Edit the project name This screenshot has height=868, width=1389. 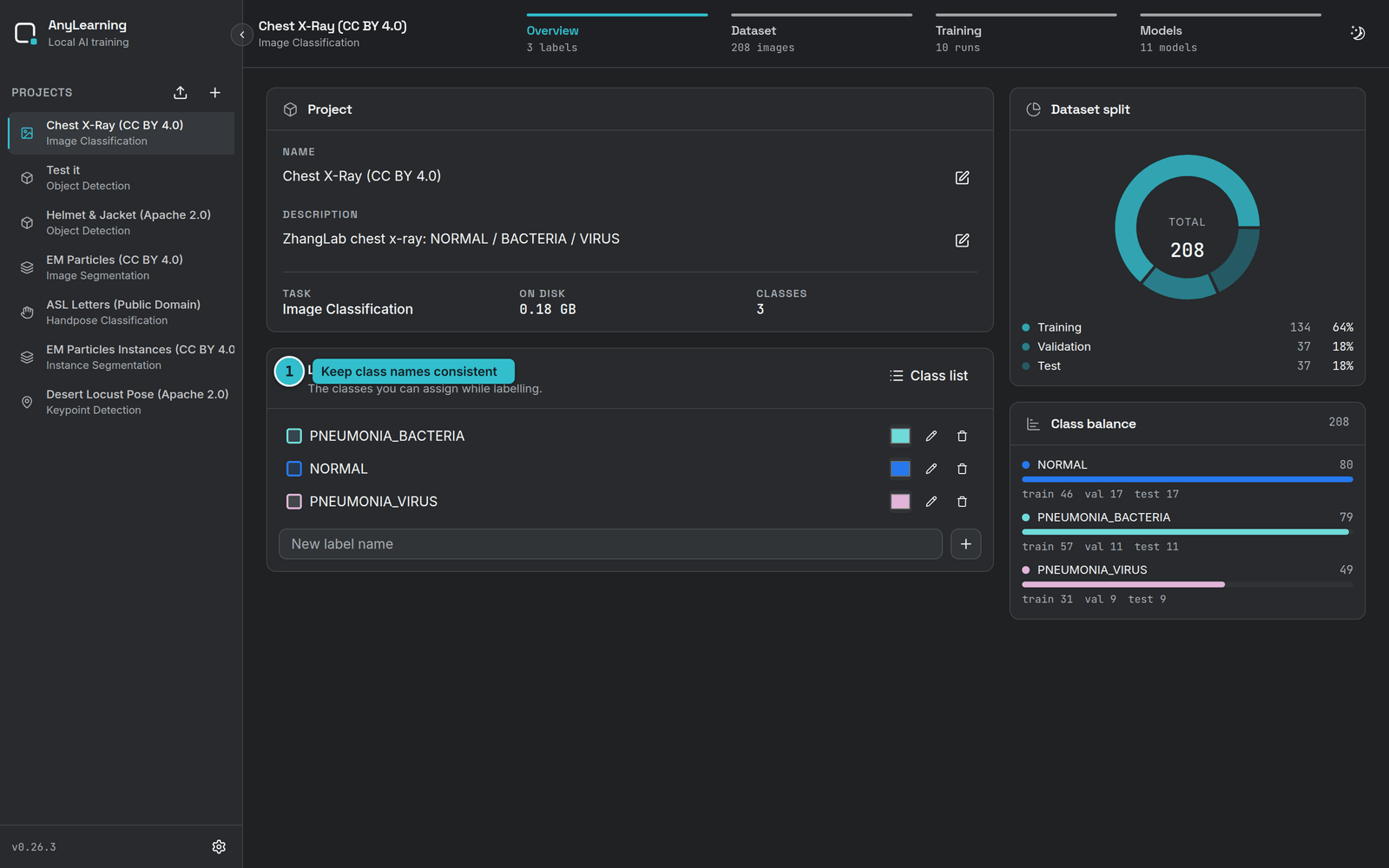(x=962, y=177)
